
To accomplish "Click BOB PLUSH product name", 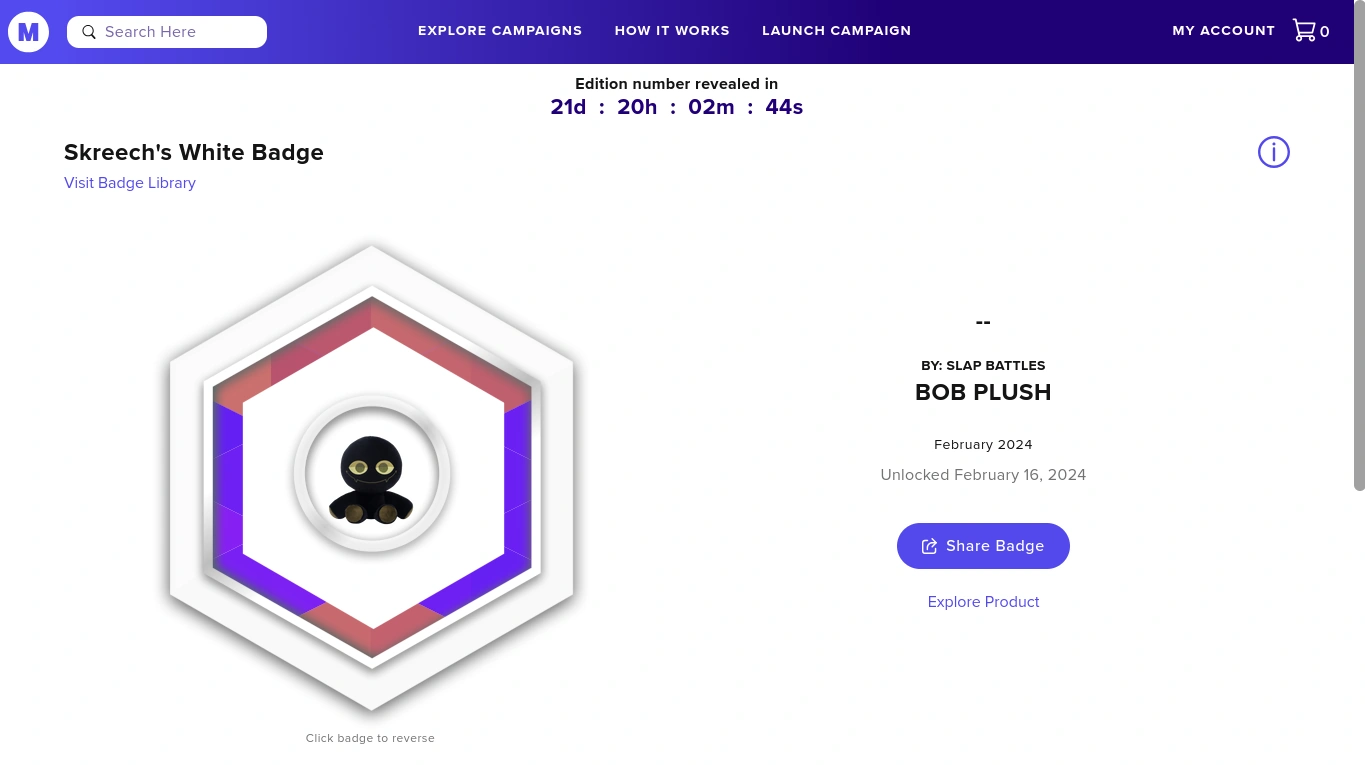I will pyautogui.click(x=983, y=392).
